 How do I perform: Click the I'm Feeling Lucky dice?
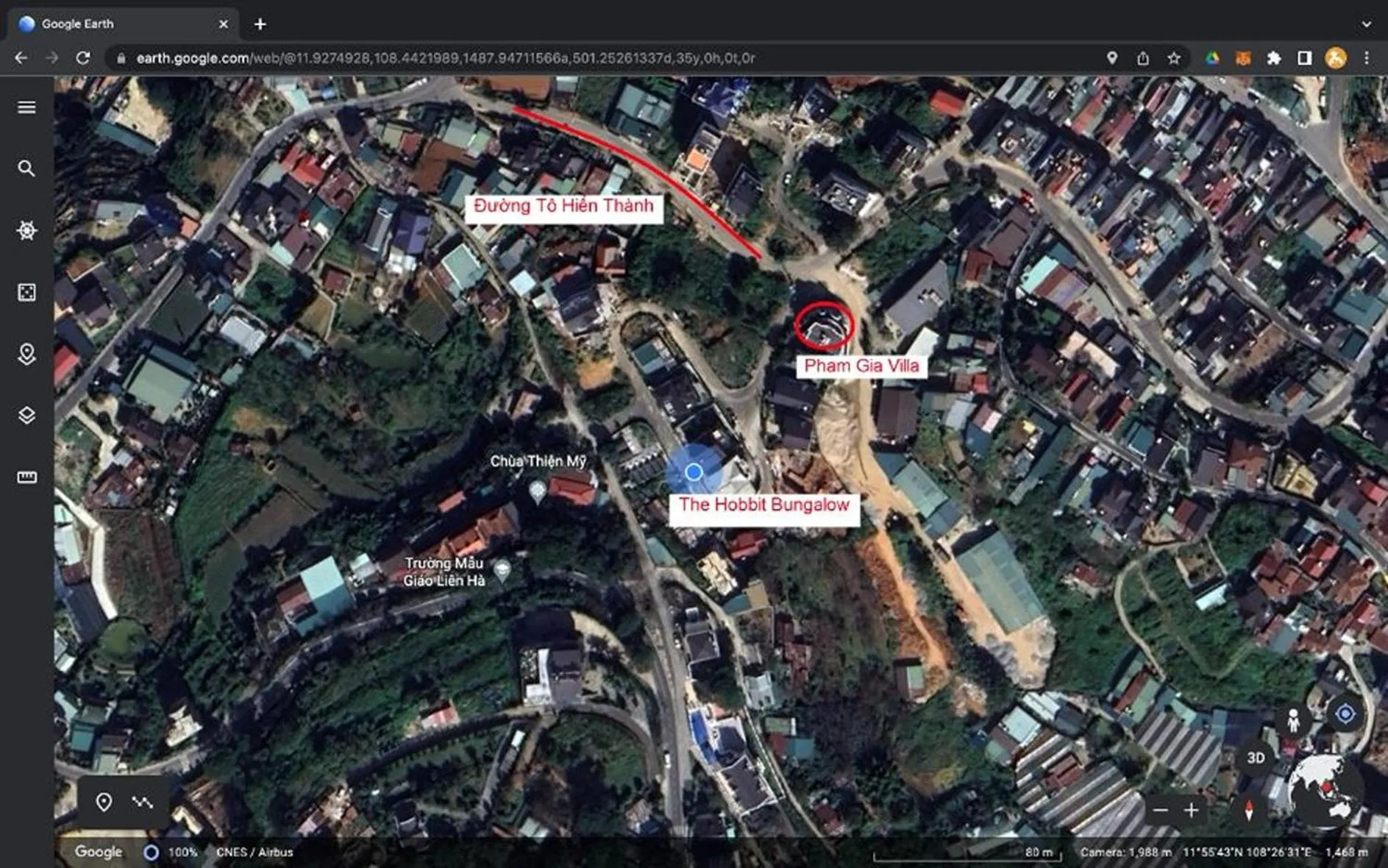point(26,292)
